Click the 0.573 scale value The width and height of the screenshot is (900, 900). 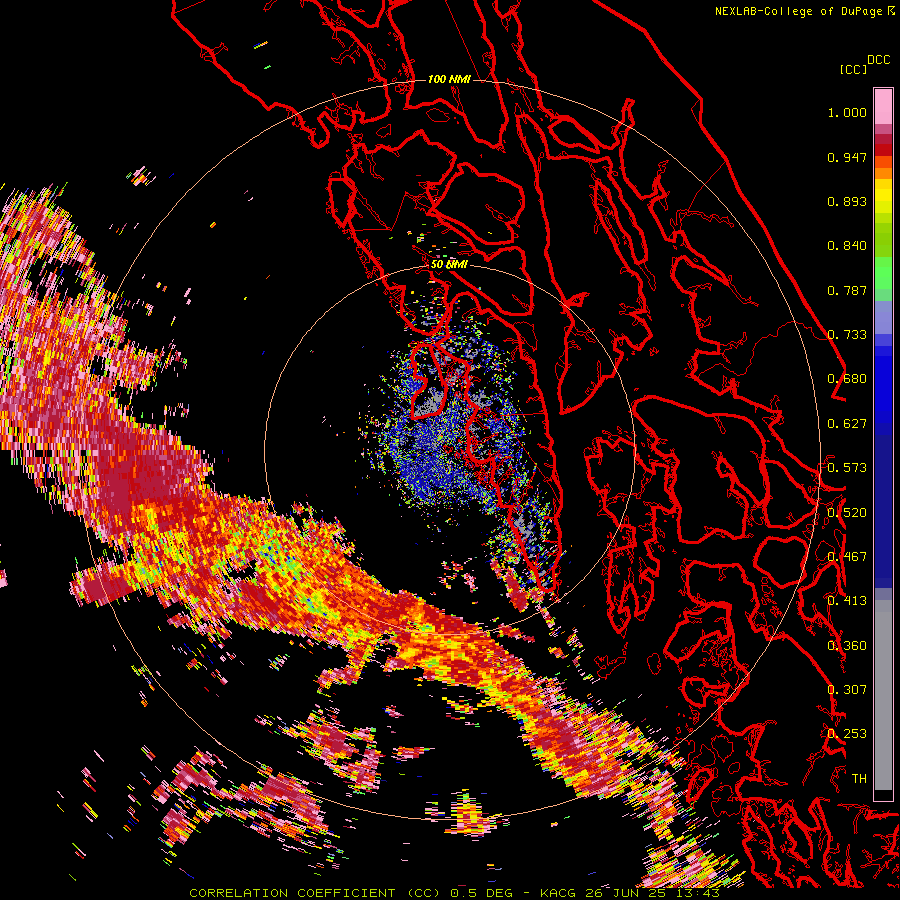(x=847, y=468)
